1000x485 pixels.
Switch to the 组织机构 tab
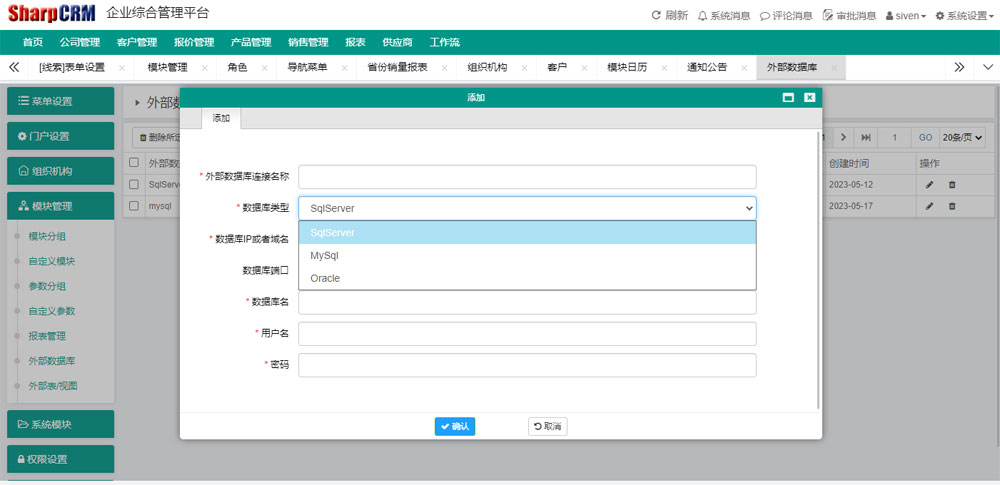coord(487,67)
